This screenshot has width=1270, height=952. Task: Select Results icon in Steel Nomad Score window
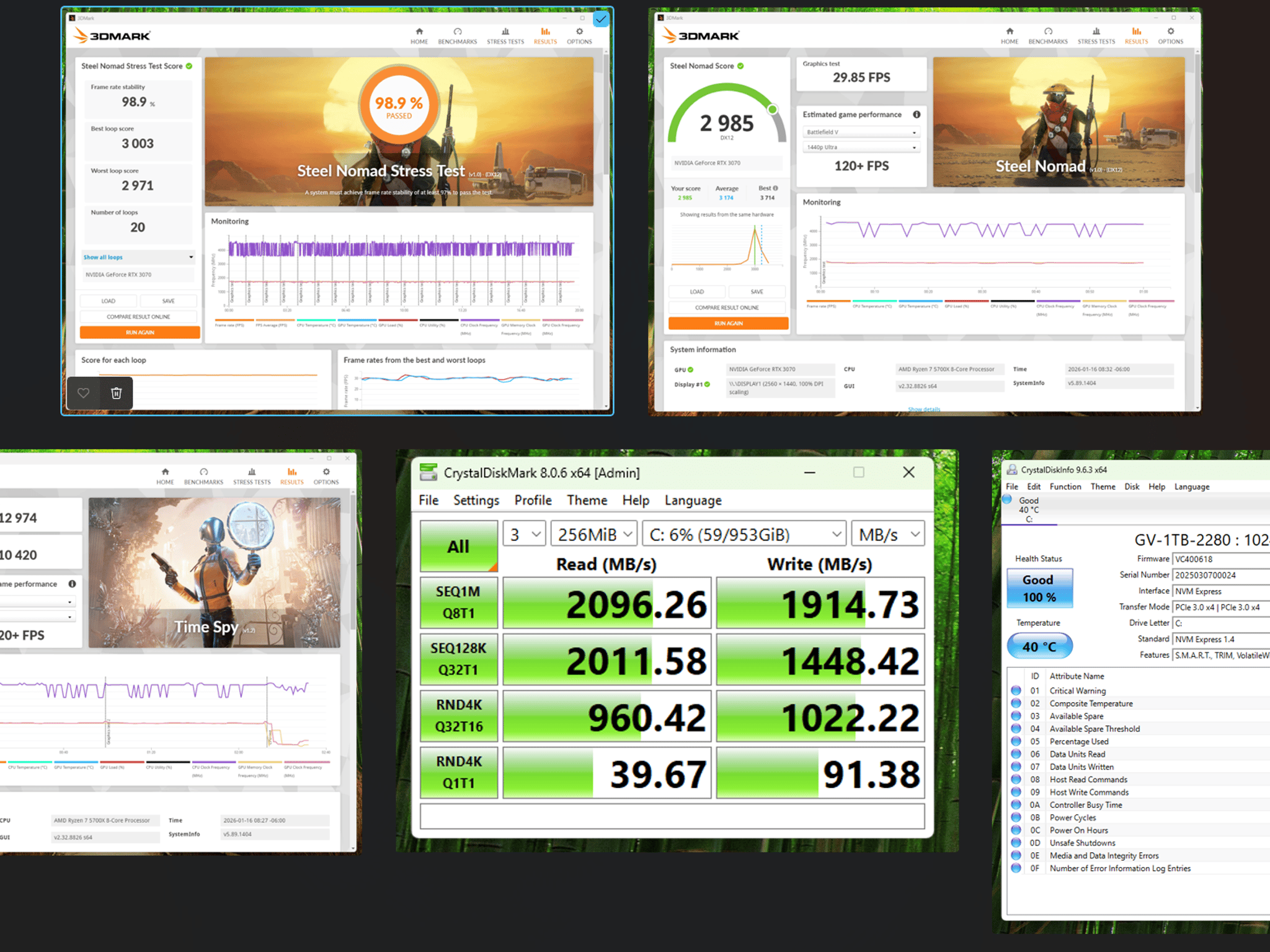click(x=1136, y=32)
